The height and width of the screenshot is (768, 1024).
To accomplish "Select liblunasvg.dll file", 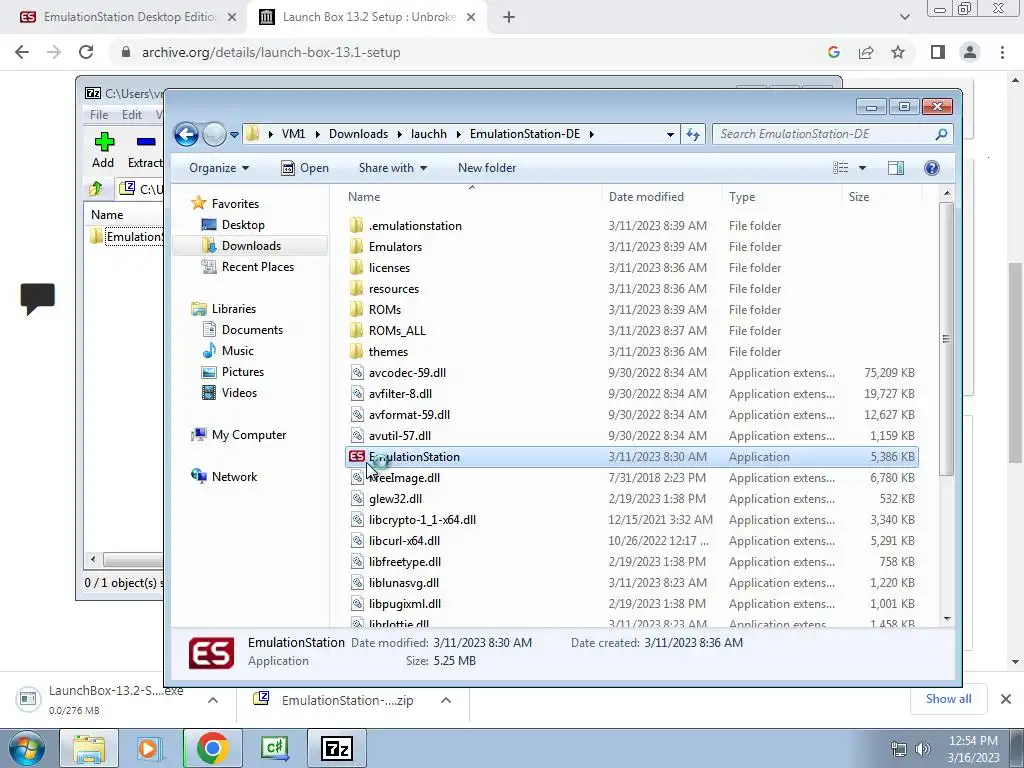I will 404,583.
